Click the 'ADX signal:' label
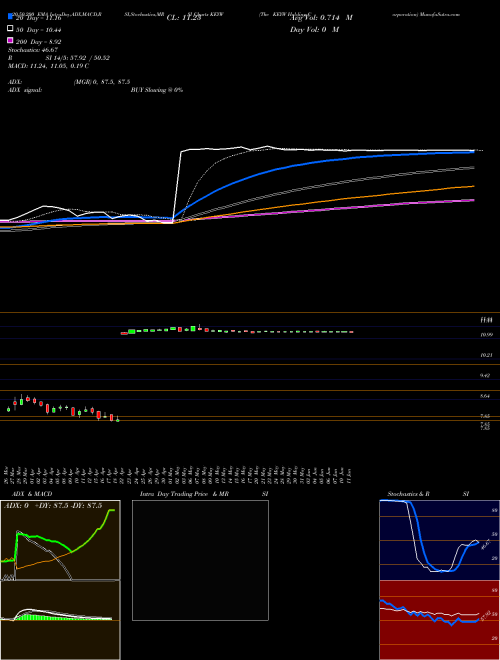This screenshot has width=500, height=660. click(x=25, y=90)
